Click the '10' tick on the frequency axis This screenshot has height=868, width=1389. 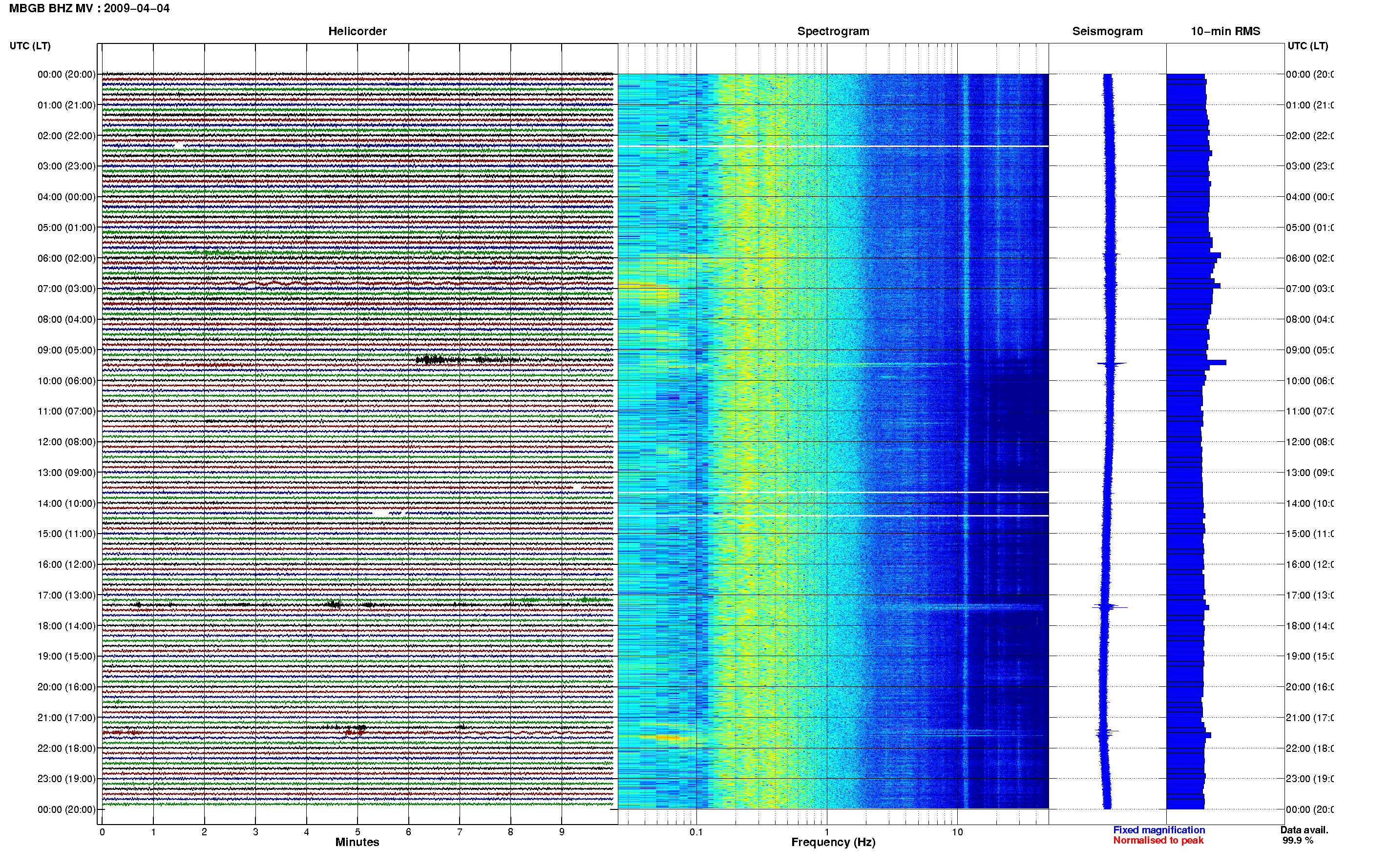(957, 832)
